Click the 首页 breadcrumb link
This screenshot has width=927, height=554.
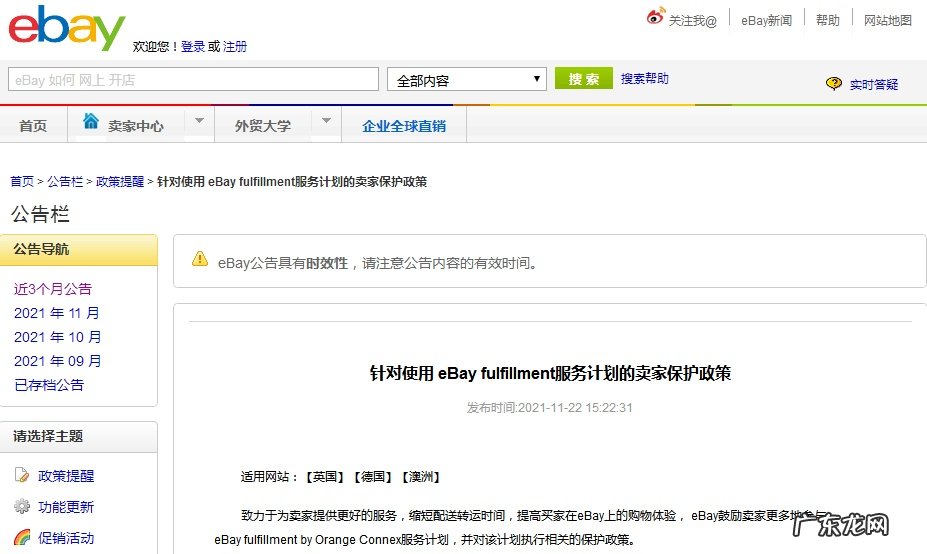click(22, 182)
